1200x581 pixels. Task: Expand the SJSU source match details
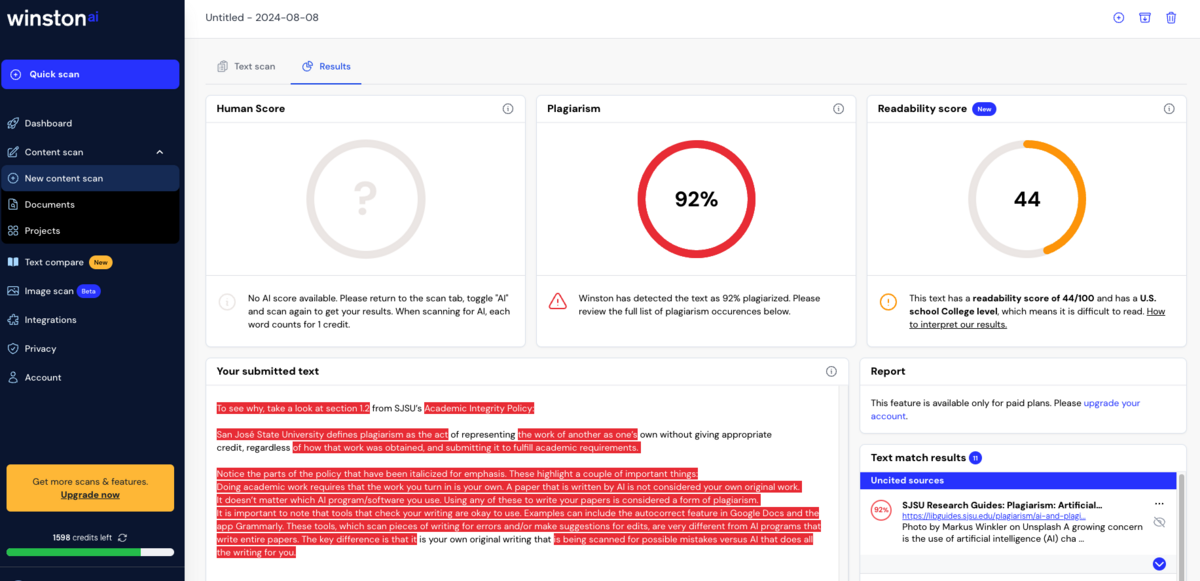(1159, 564)
